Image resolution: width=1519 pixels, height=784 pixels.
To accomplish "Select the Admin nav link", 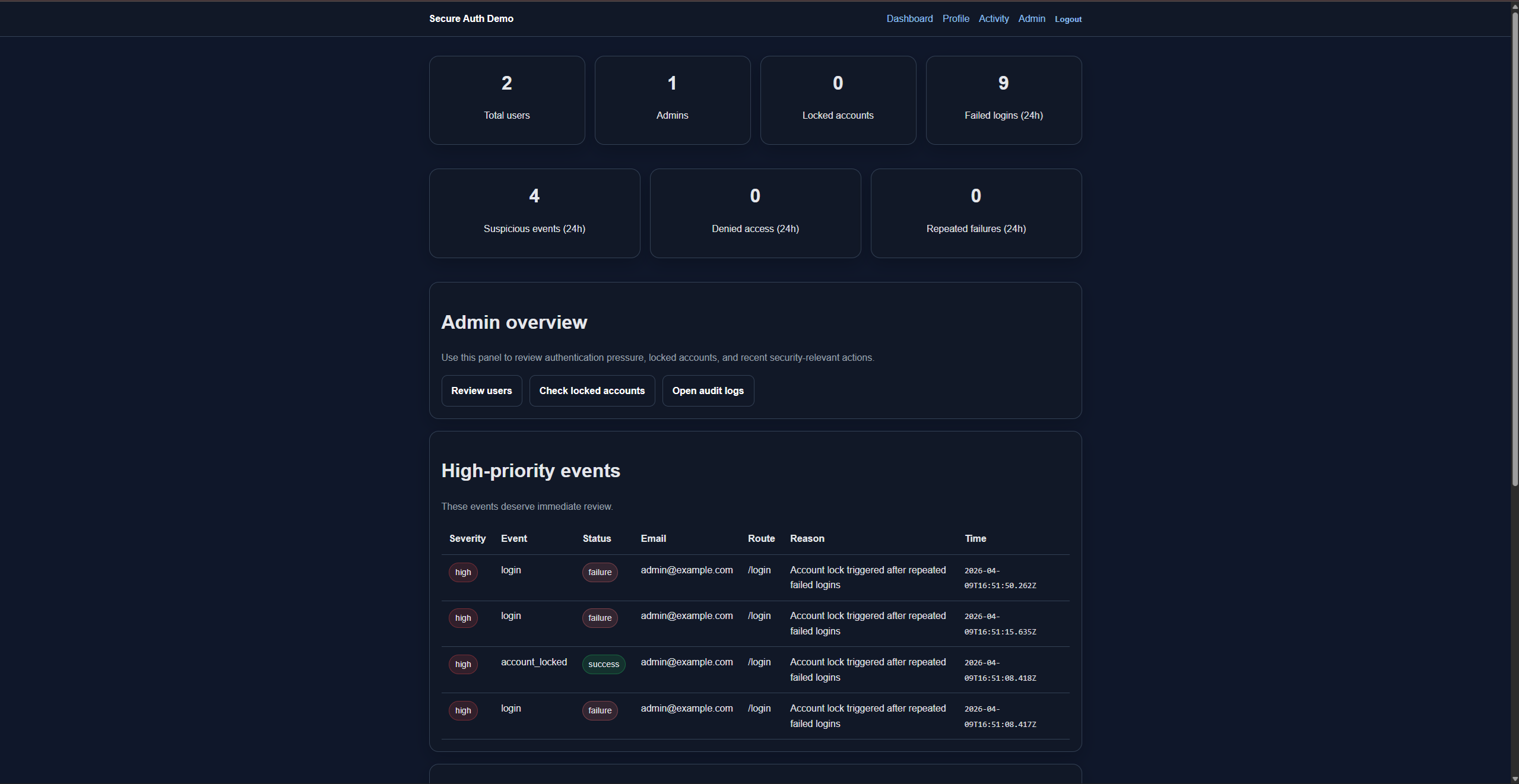I will (1032, 19).
